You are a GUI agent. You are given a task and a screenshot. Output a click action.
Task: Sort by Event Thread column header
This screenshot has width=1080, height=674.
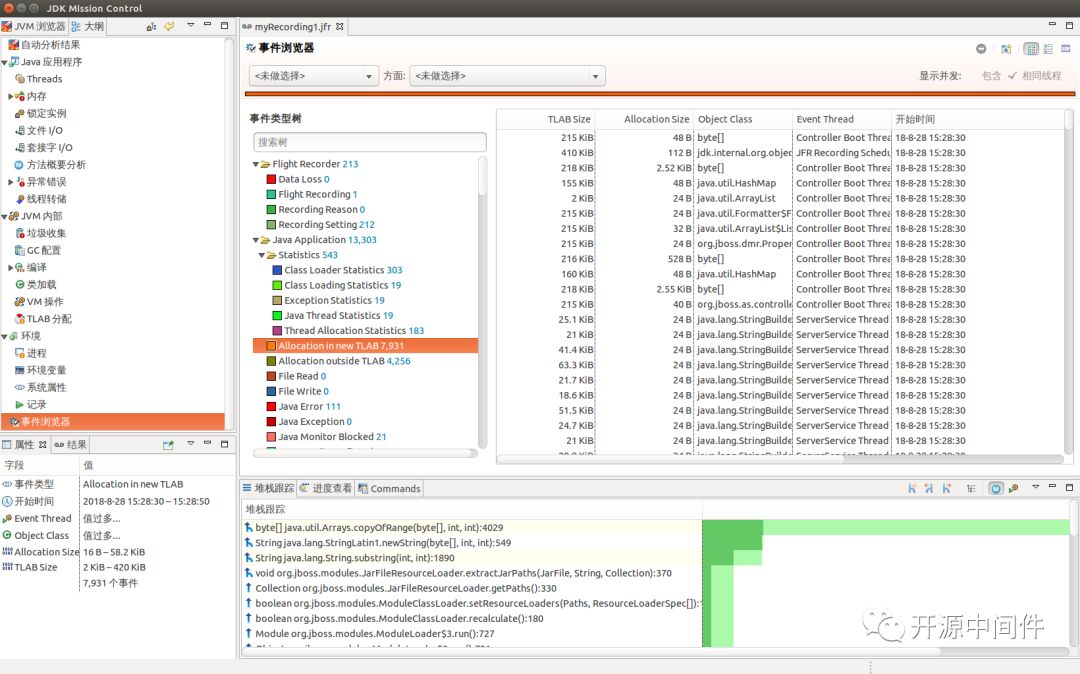841,119
